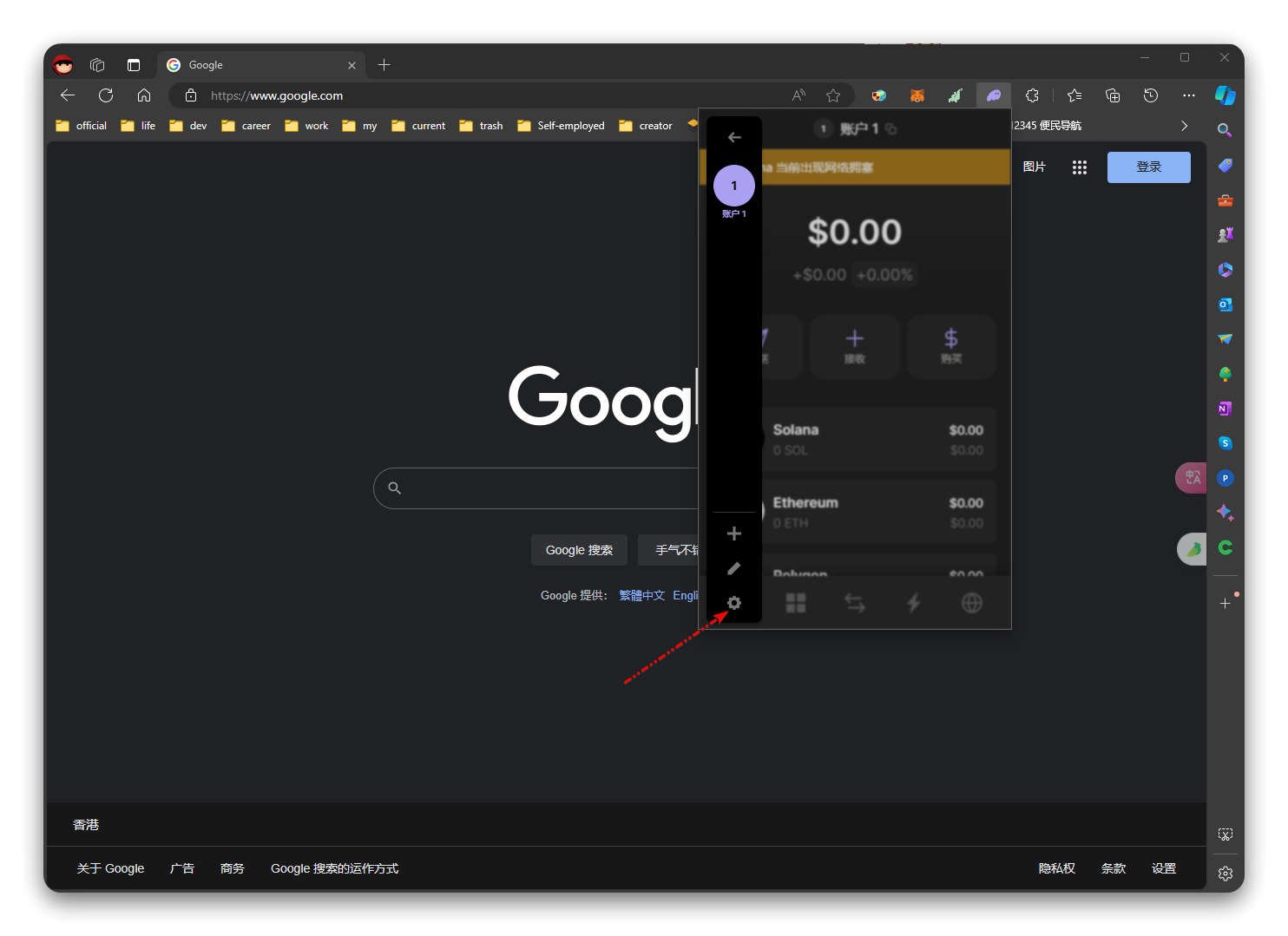Click the Google 搜索 button

pos(579,550)
